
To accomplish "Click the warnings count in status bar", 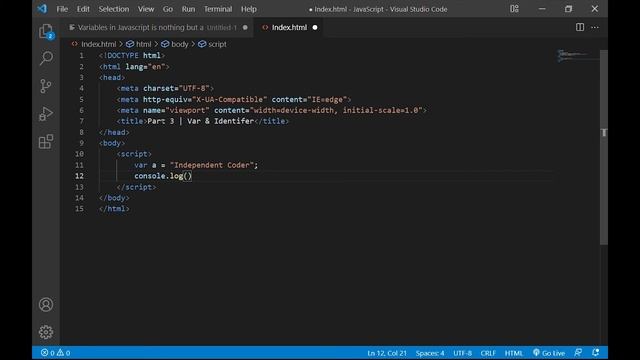I will [x=63, y=353].
